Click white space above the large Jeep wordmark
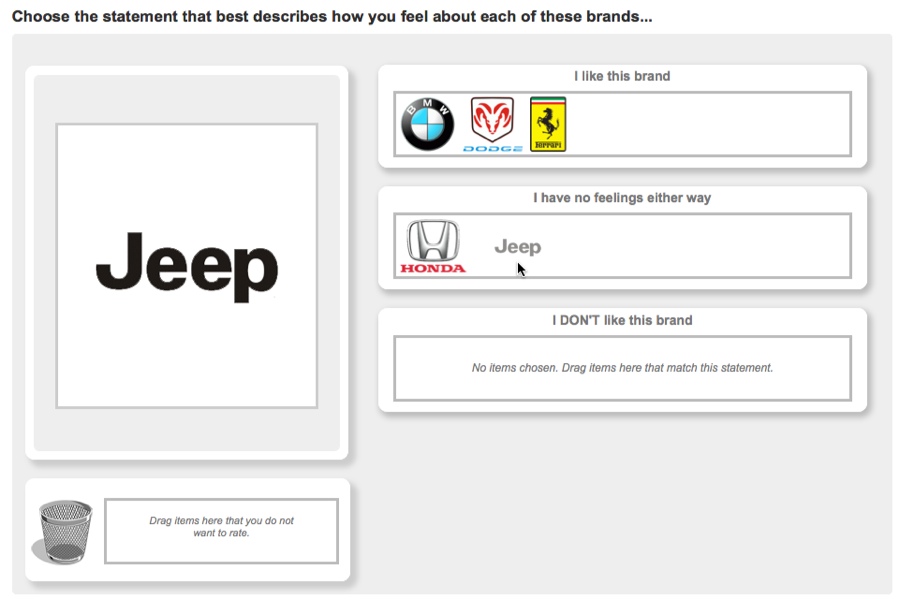 point(187,170)
